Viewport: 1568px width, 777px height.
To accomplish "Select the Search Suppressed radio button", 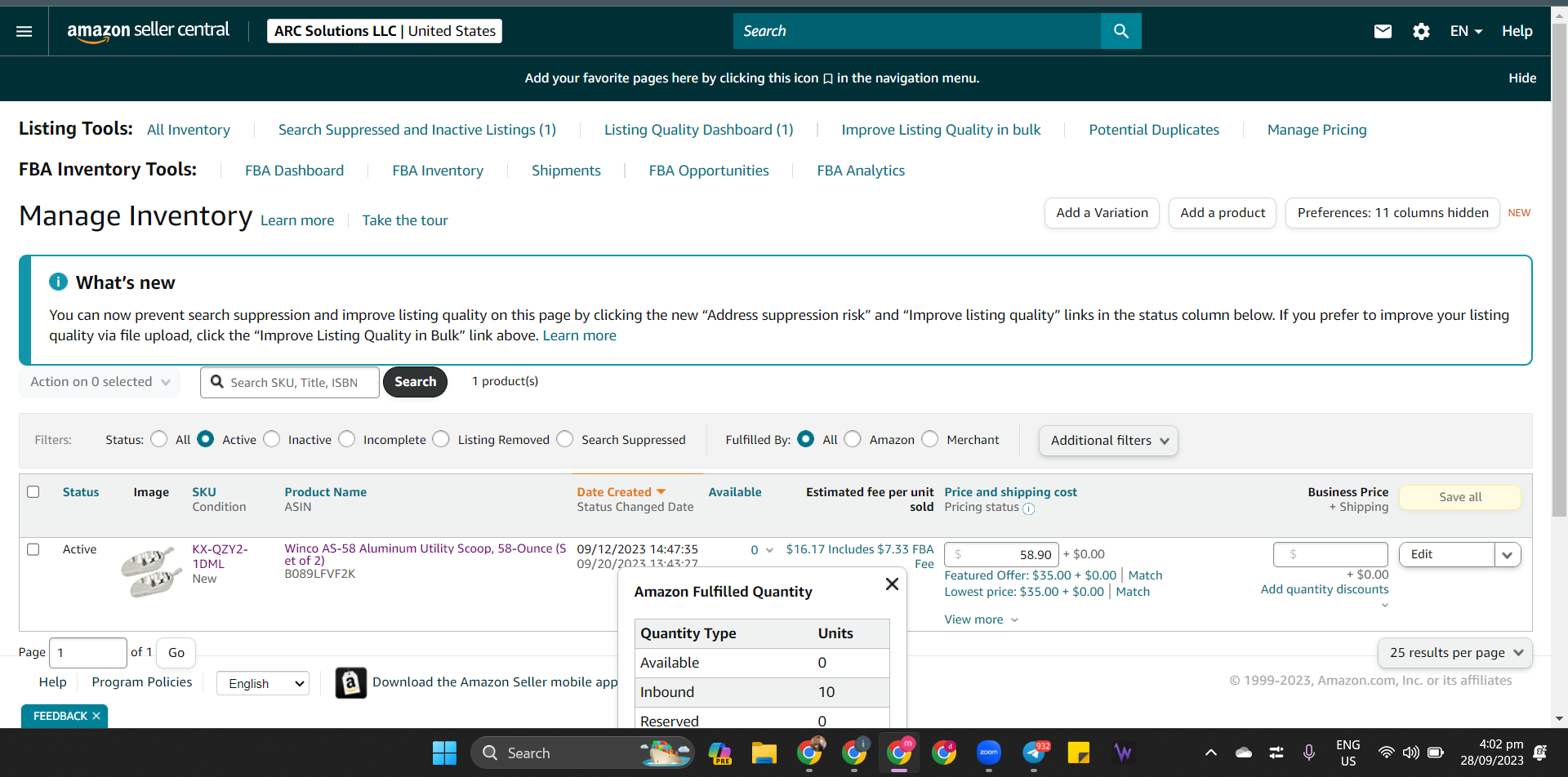I will click(565, 439).
